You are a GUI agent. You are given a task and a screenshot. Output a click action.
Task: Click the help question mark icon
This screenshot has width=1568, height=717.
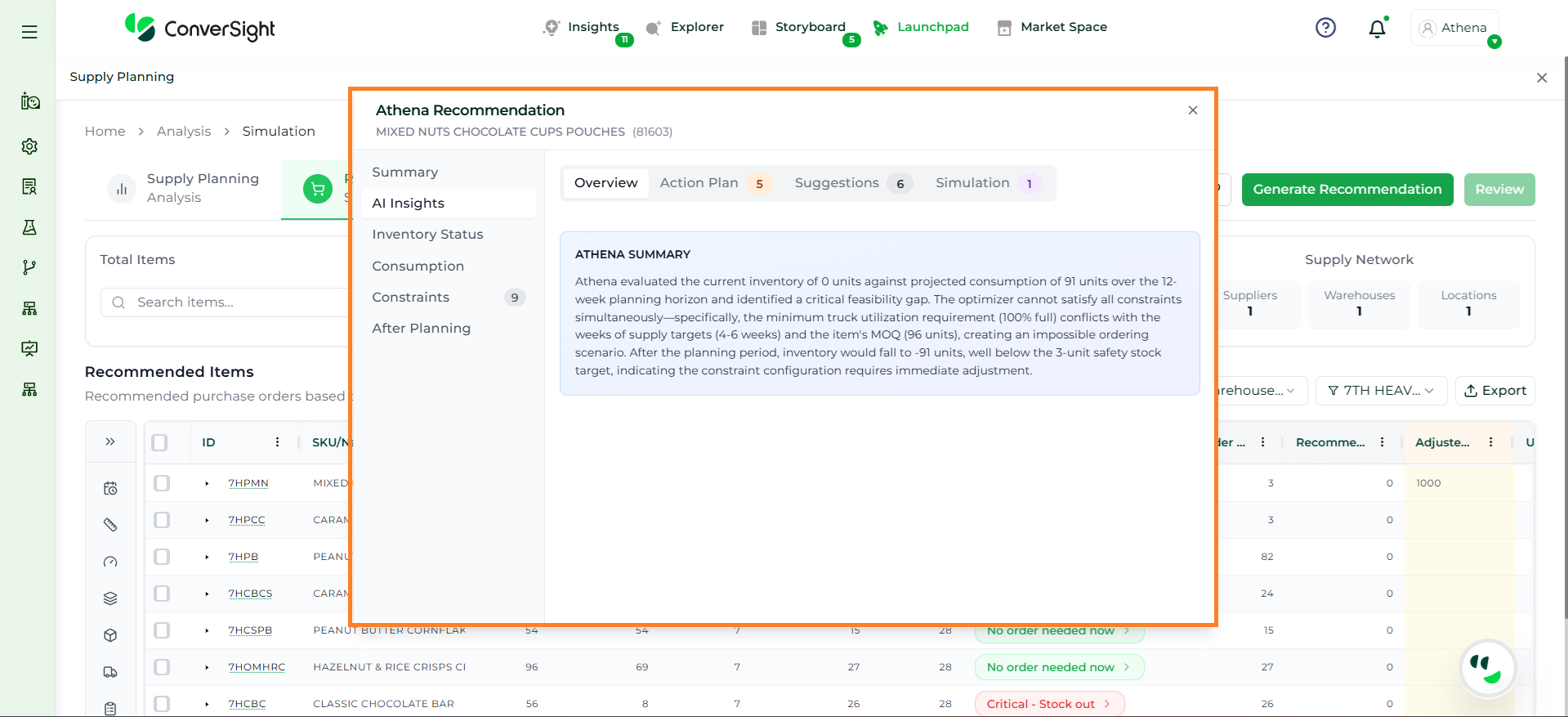pyautogui.click(x=1325, y=28)
